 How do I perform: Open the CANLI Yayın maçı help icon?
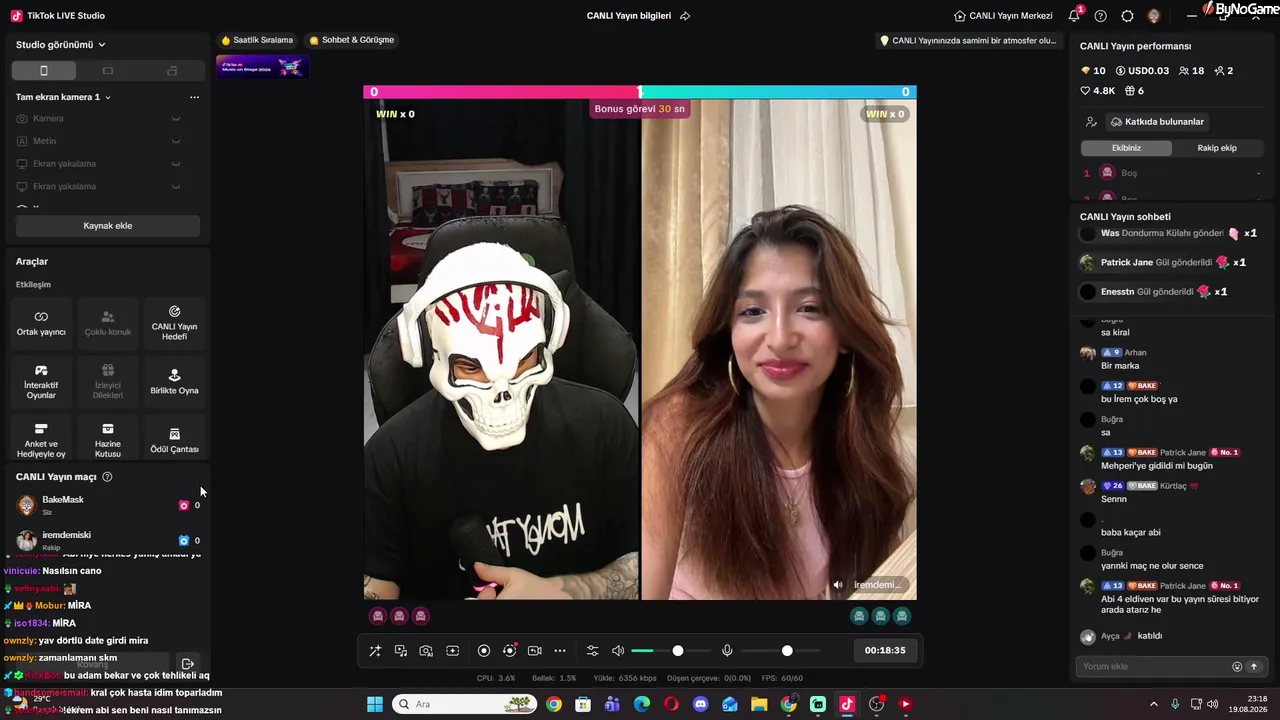[x=107, y=477]
